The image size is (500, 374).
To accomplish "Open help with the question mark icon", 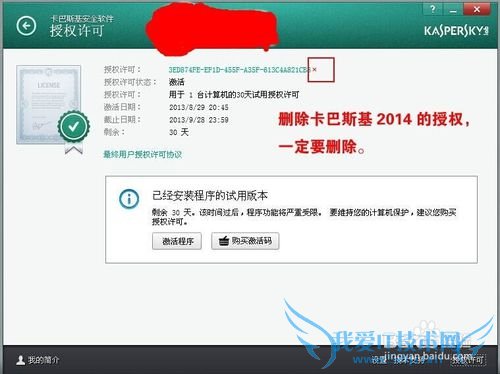I will click(x=433, y=9).
